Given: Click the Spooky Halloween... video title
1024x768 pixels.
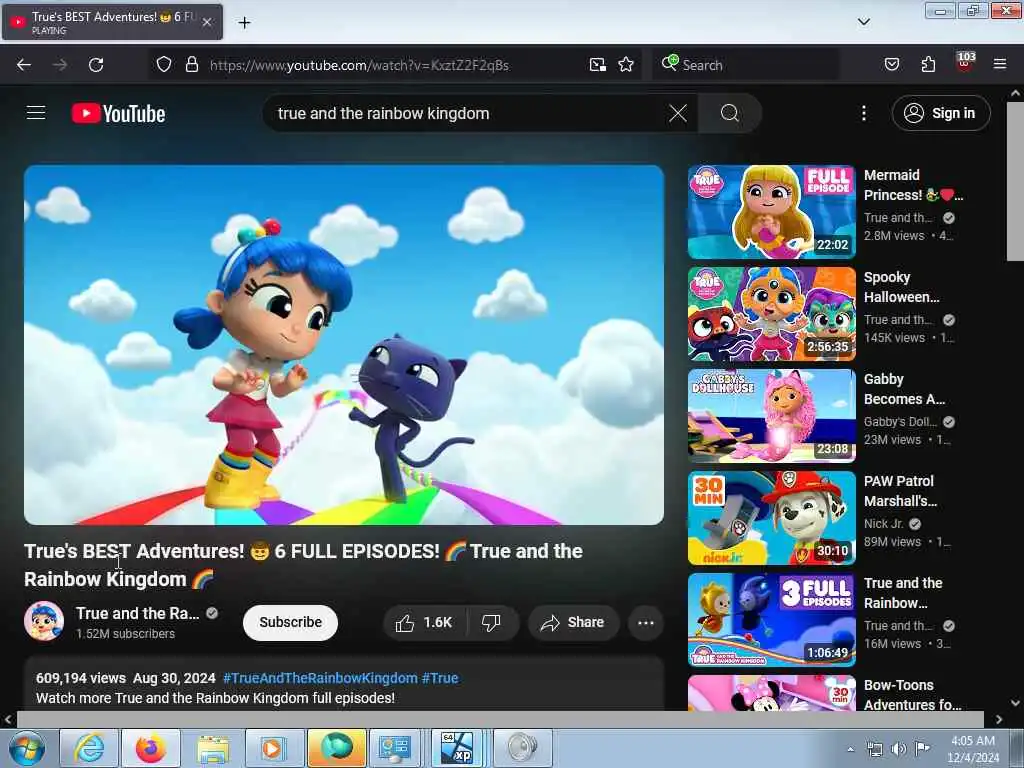Looking at the screenshot, I should [902, 287].
